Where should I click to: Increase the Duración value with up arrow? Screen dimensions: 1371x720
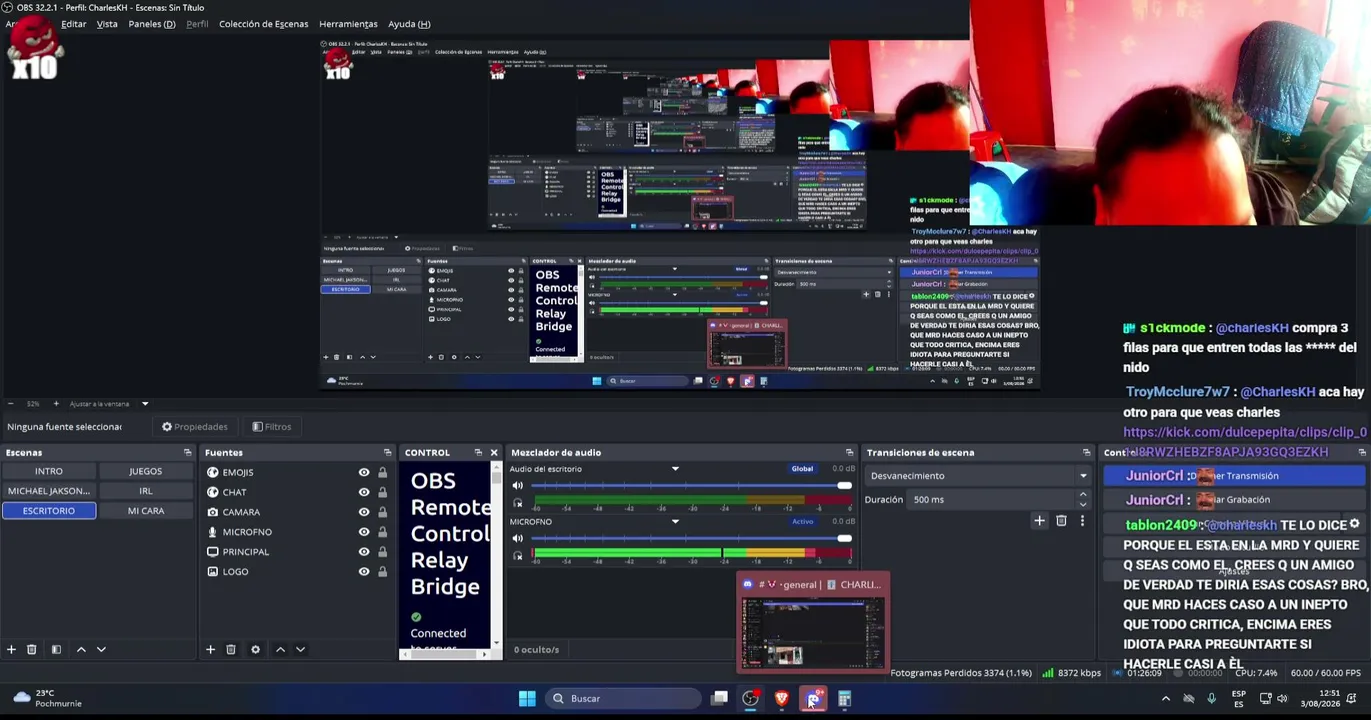pyautogui.click(x=1083, y=496)
